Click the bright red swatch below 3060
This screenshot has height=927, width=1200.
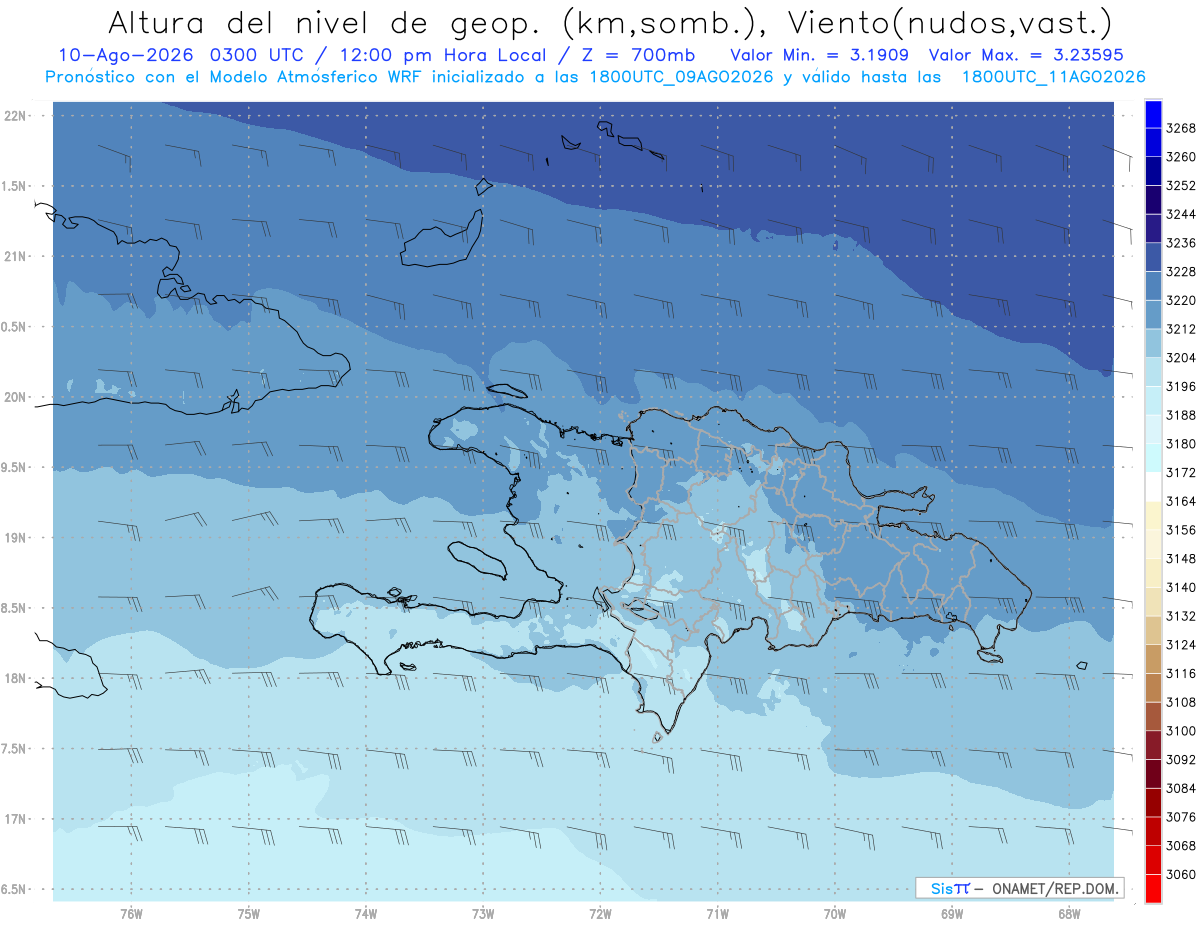pyautogui.click(x=1153, y=888)
